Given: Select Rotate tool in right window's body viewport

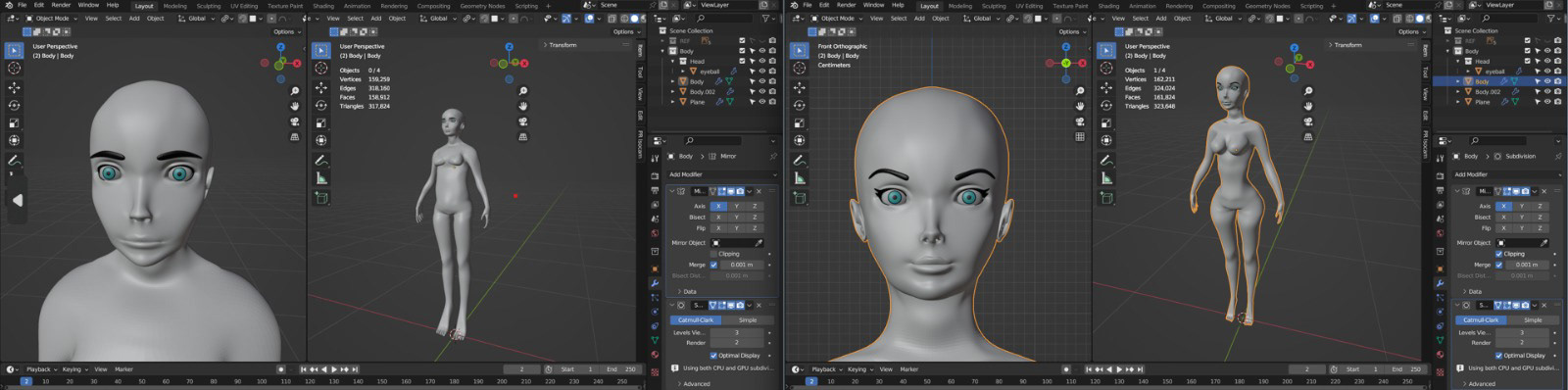Looking at the screenshot, I should click(x=1106, y=105).
